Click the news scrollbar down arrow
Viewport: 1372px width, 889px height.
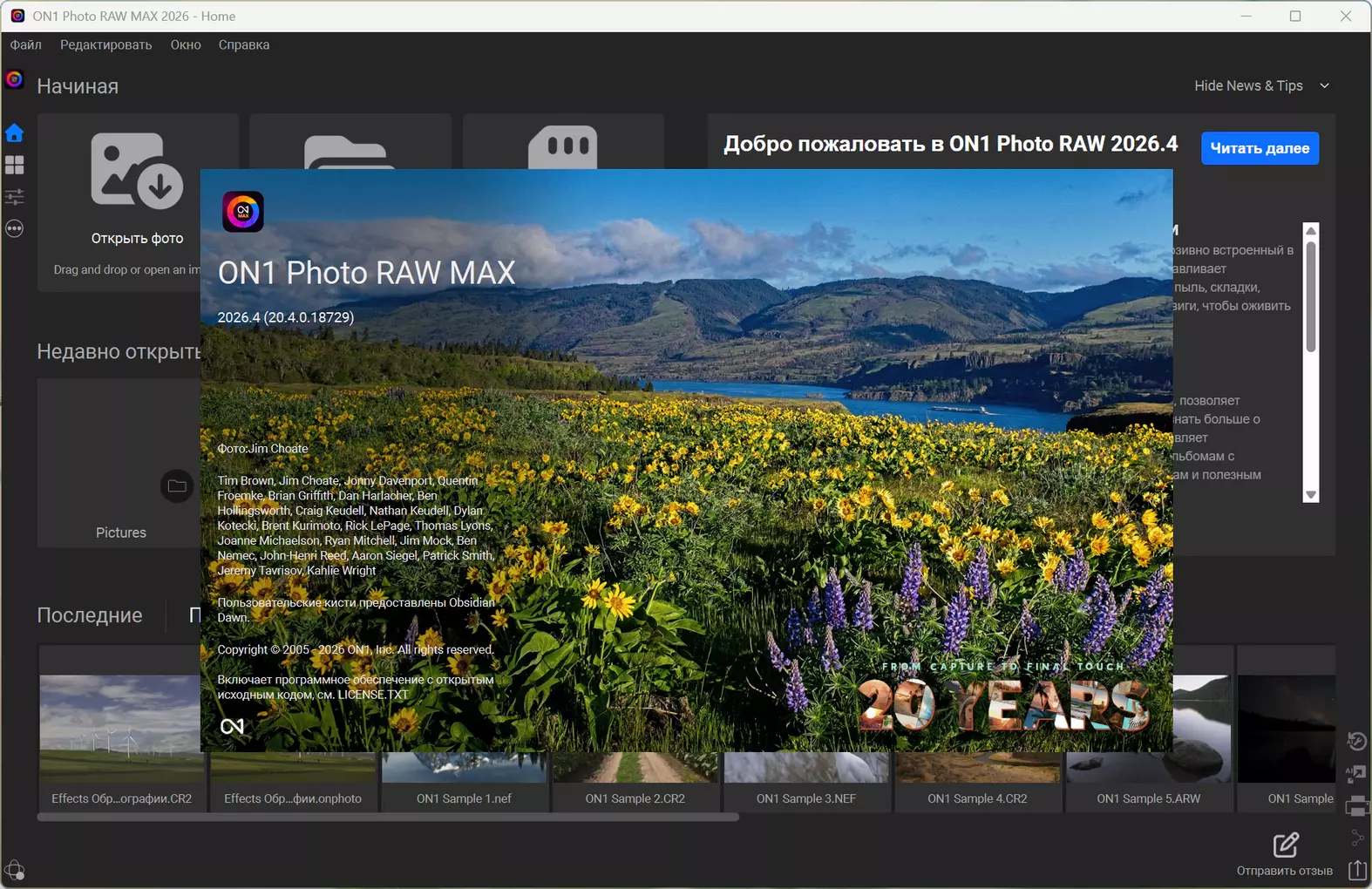(x=1310, y=495)
